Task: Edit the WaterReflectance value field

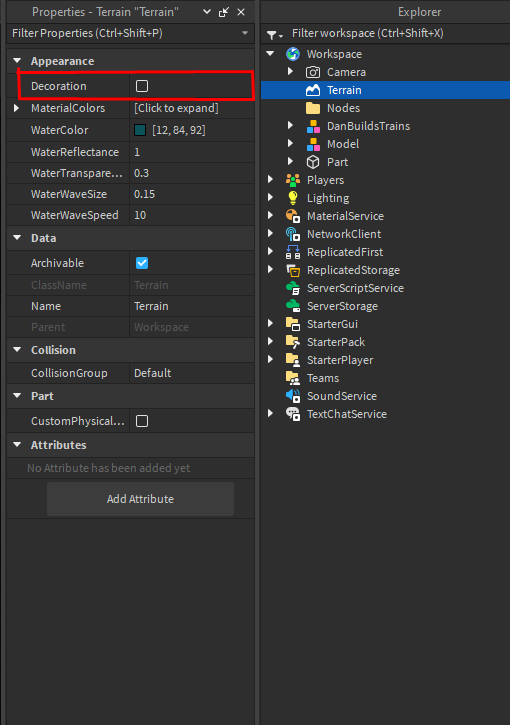Action: pos(192,152)
